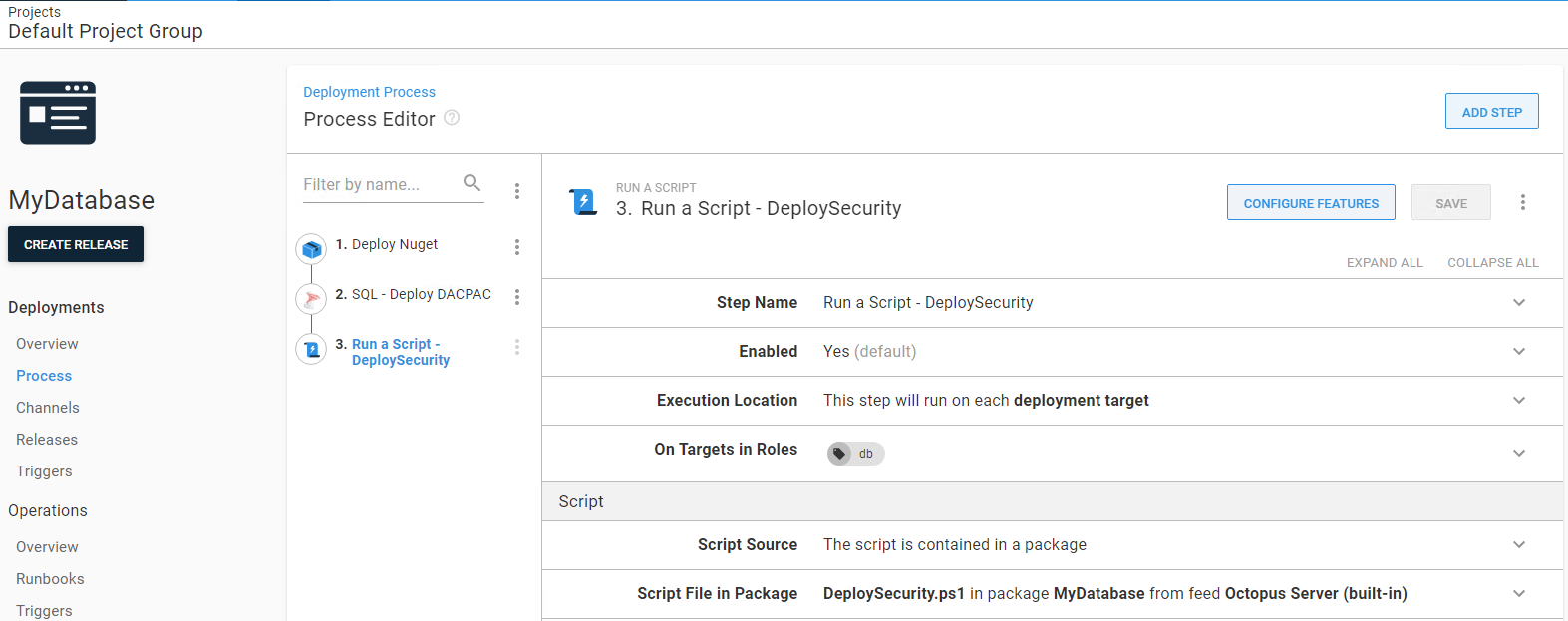Open Operations Overview in sidebar
The width and height of the screenshot is (1568, 621).
pyautogui.click(x=47, y=547)
